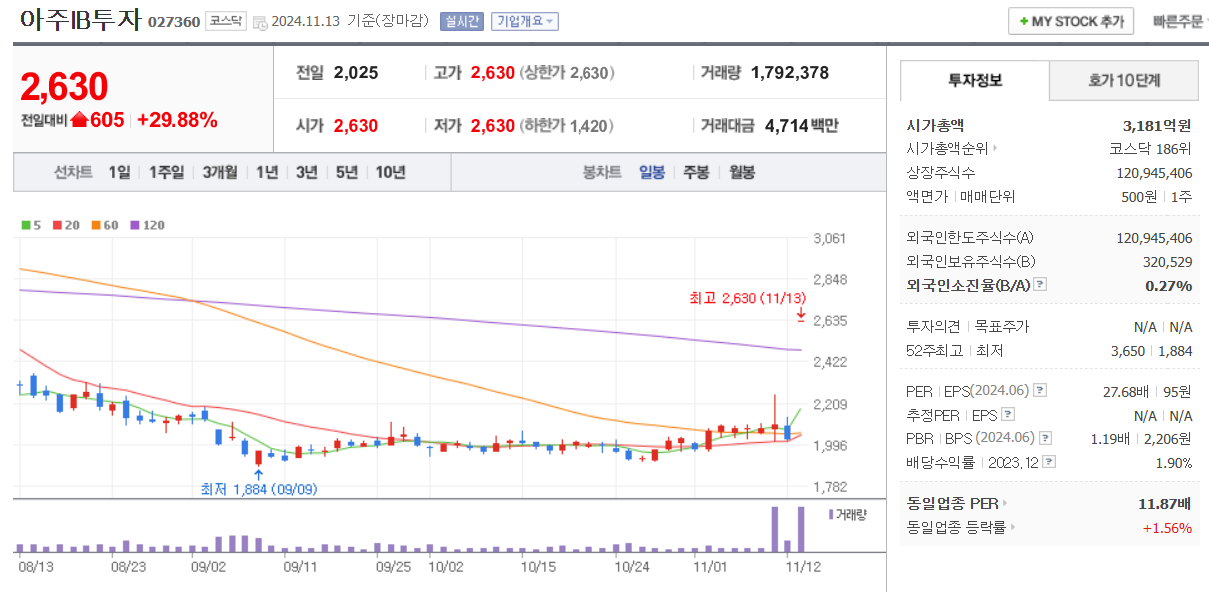Click the purple 120-day moving average swatch
Screen dimensions: 1209x592
[x=134, y=225]
